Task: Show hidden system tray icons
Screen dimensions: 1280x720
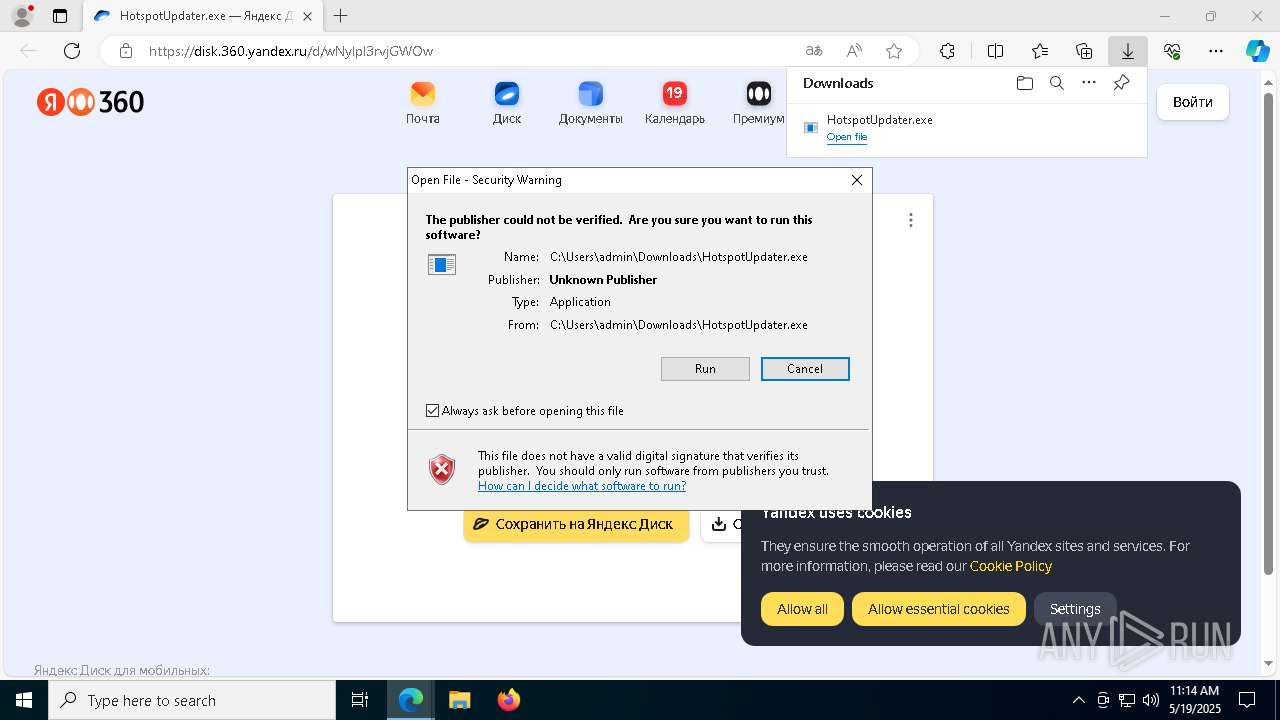Action: [1078, 700]
